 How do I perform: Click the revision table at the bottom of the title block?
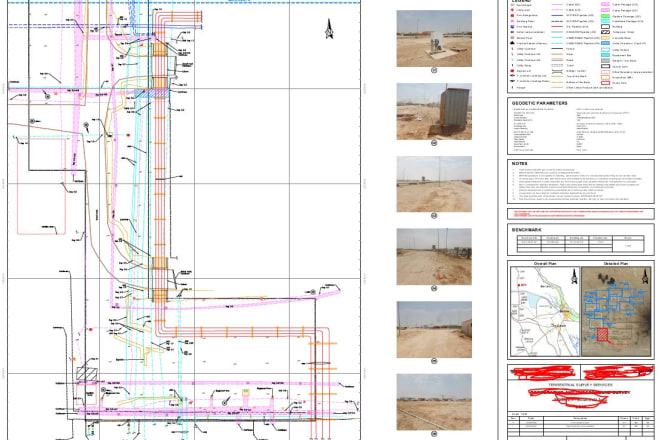click(581, 425)
